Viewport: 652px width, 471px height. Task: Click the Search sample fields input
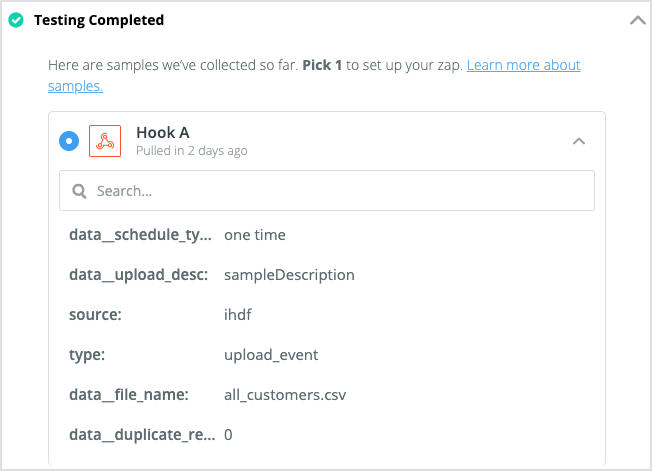pos(327,191)
